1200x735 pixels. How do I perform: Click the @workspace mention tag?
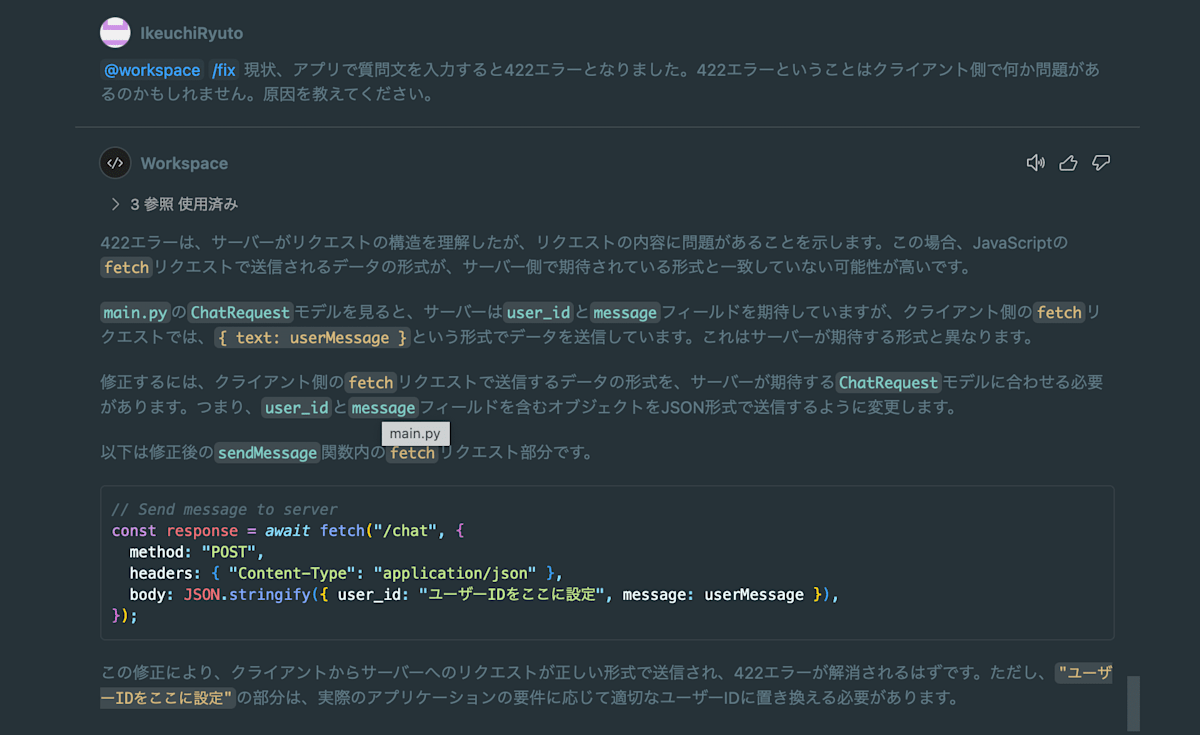[153, 70]
